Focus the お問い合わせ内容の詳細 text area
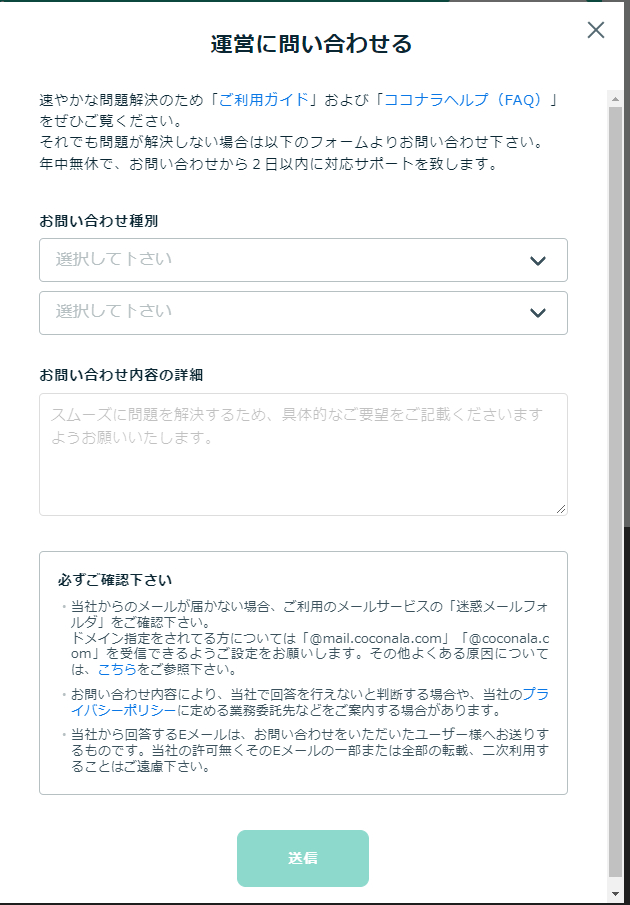 303,454
